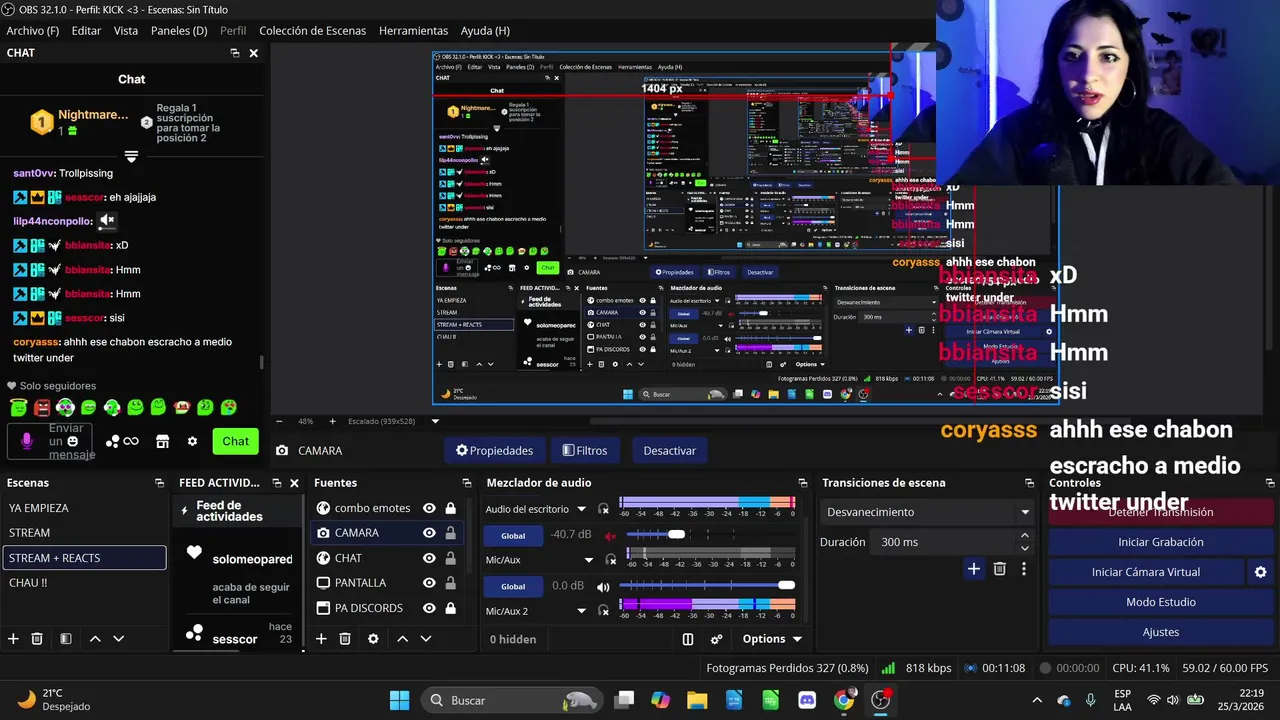
Task: Open the Editar menu
Action: 86,31
